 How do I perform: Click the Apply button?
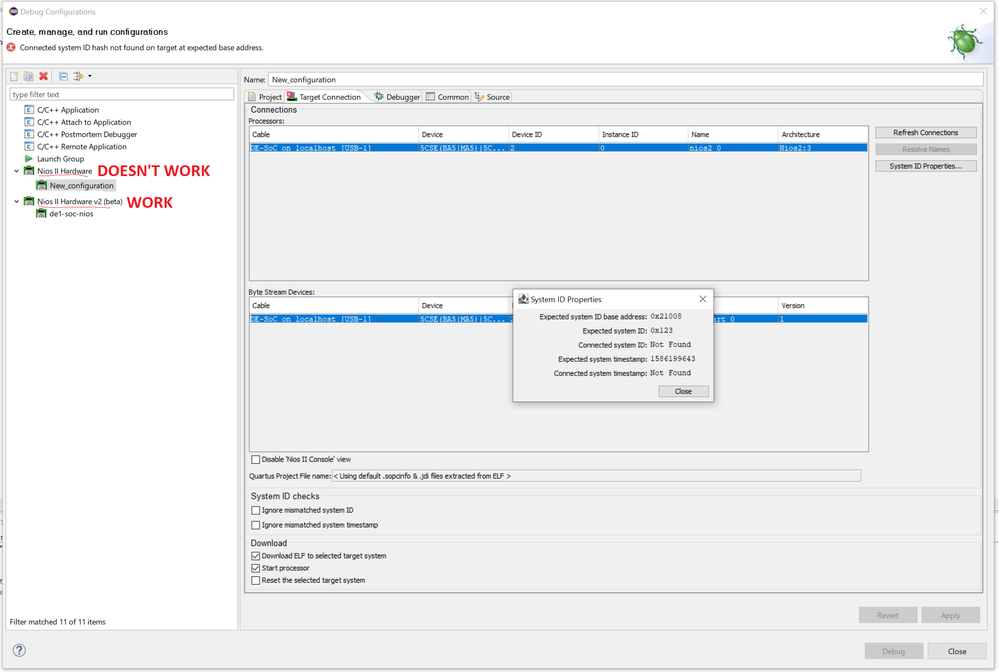950,615
